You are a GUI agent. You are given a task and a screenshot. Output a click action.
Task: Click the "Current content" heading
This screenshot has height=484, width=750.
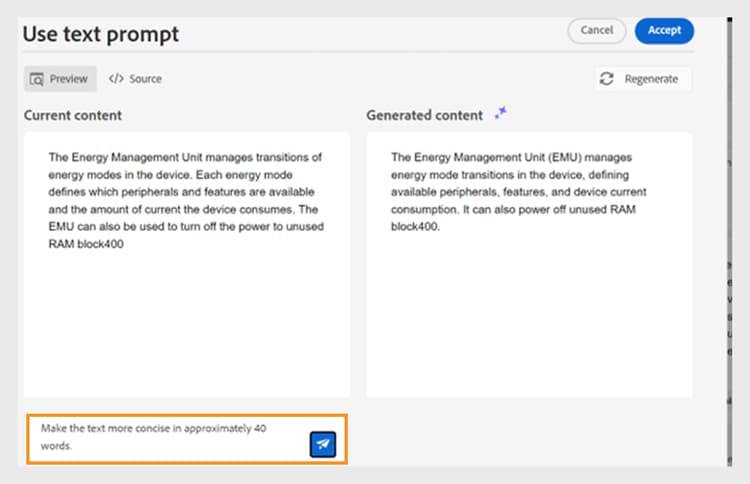pos(73,115)
